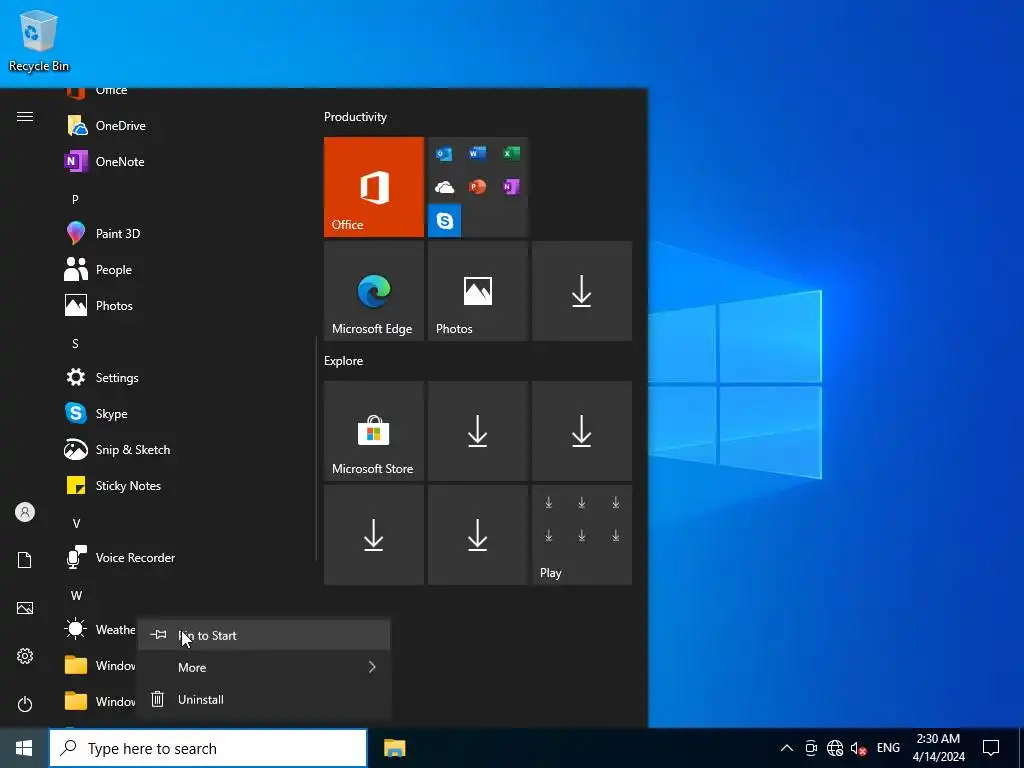This screenshot has height=768, width=1024.
Task: Open the notification Action Center
Action: click(991, 748)
